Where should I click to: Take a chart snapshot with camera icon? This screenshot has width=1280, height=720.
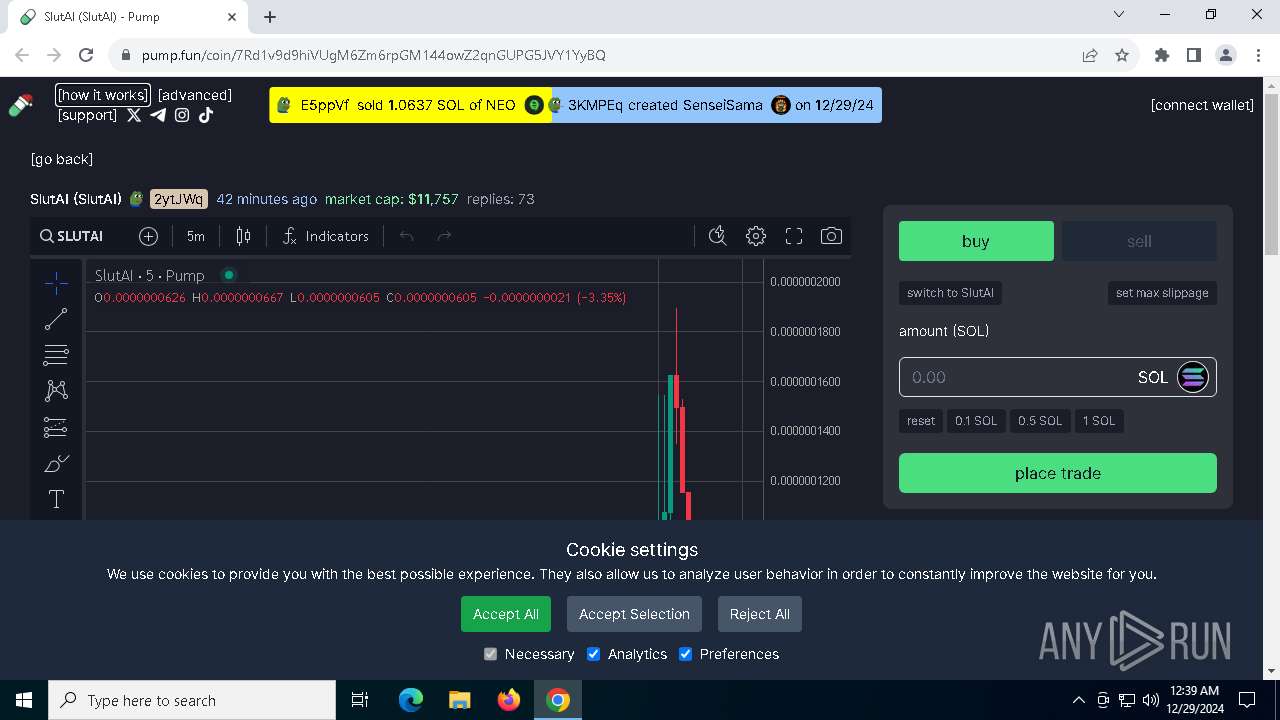(831, 236)
